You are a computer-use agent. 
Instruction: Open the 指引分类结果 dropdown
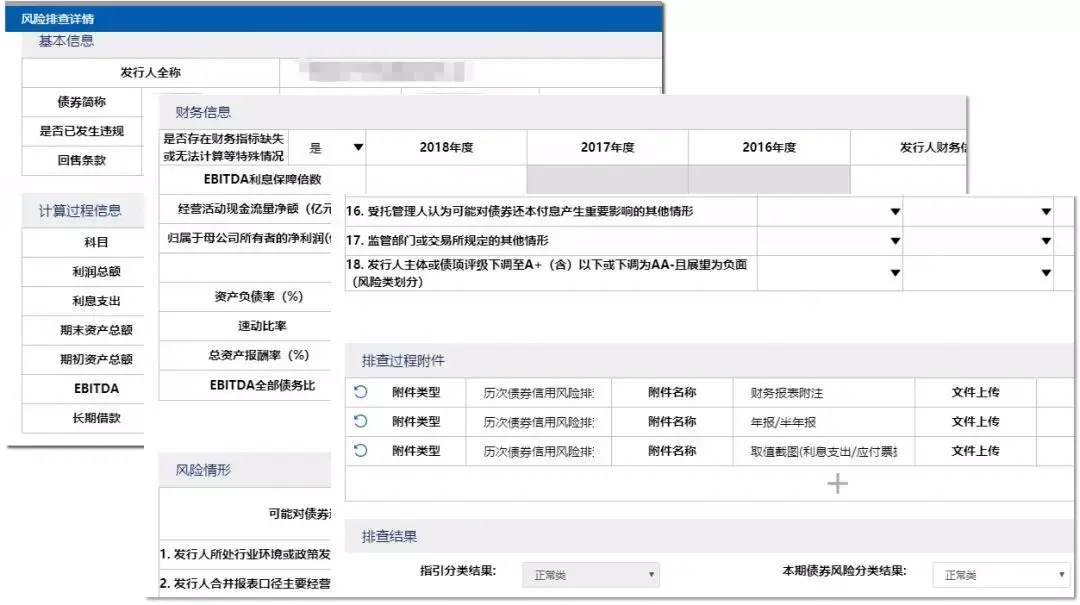click(x=591, y=575)
